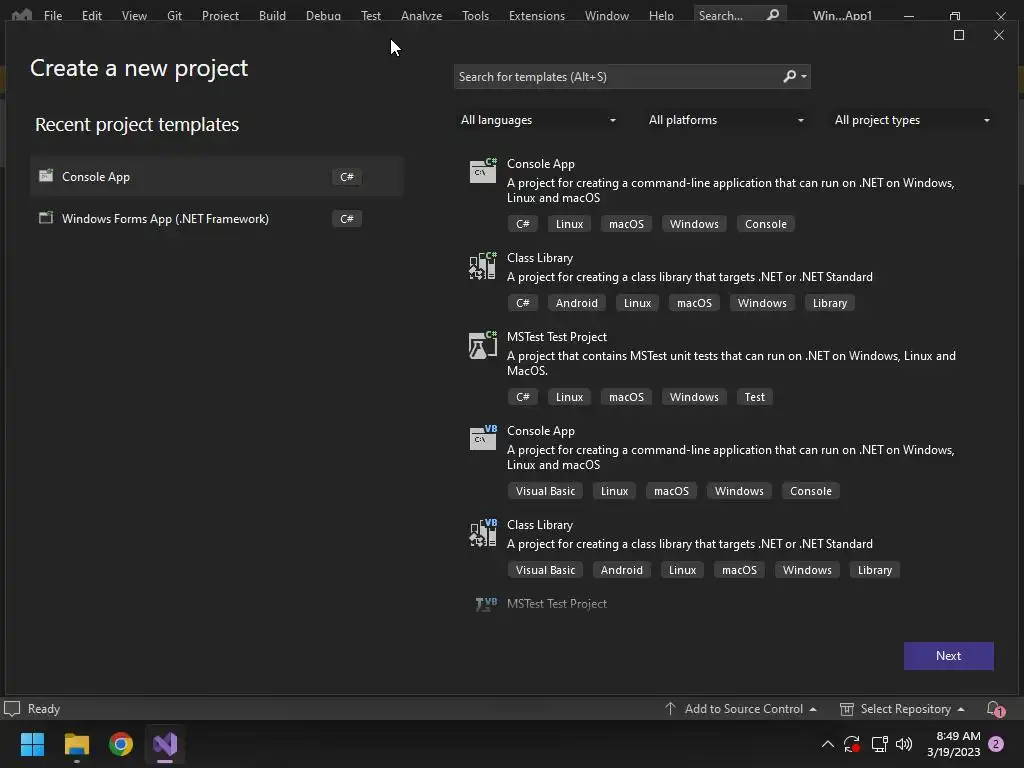Click the taskbar clock and date
Image resolution: width=1024 pixels, height=768 pixels.
953,744
